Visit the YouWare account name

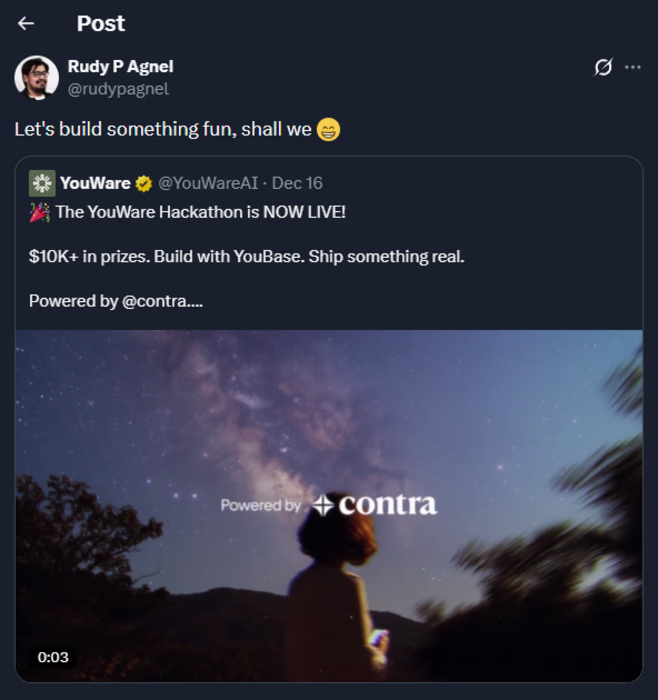pyautogui.click(x=95, y=183)
